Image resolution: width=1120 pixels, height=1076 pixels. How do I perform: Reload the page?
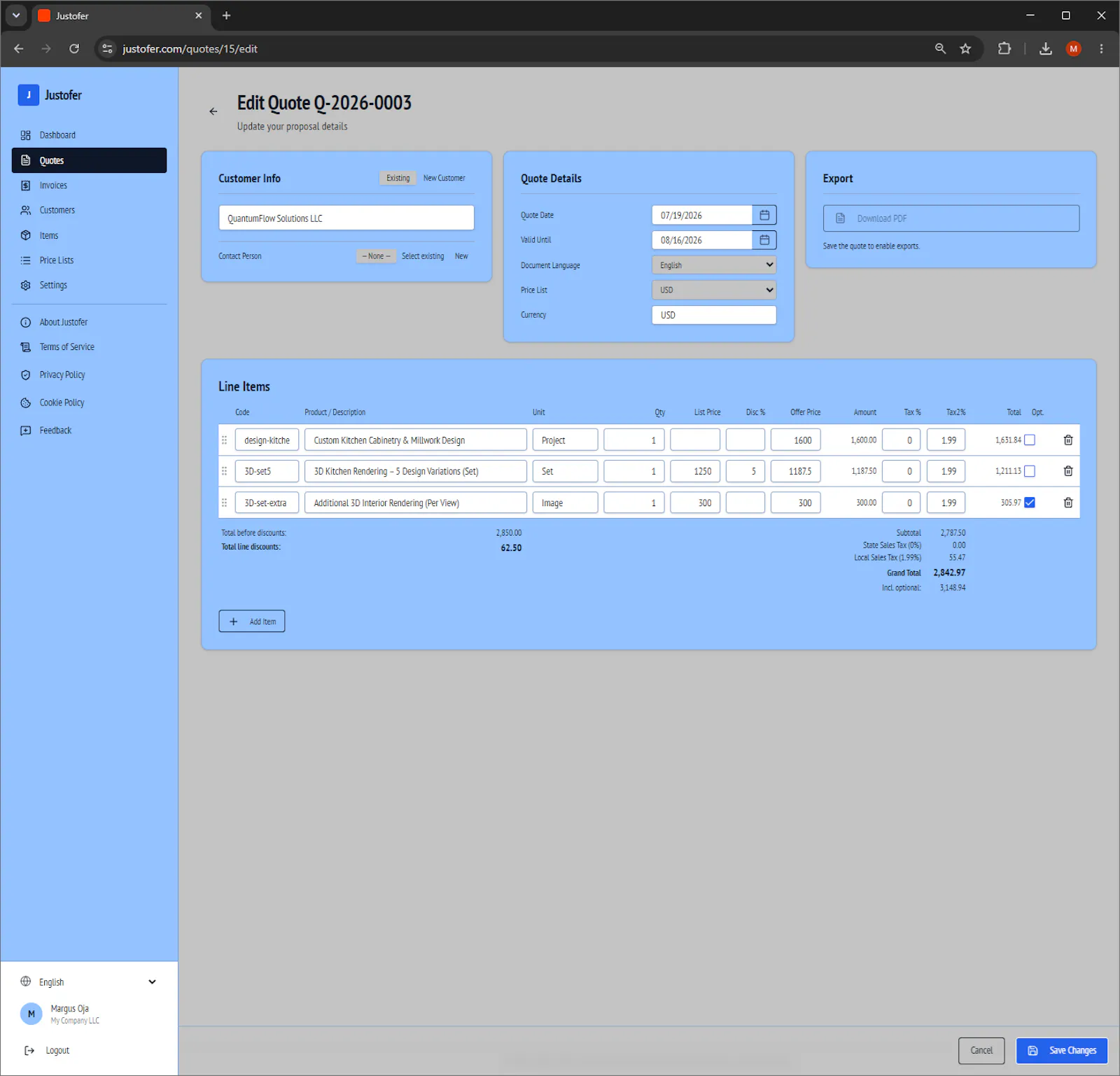point(74,48)
